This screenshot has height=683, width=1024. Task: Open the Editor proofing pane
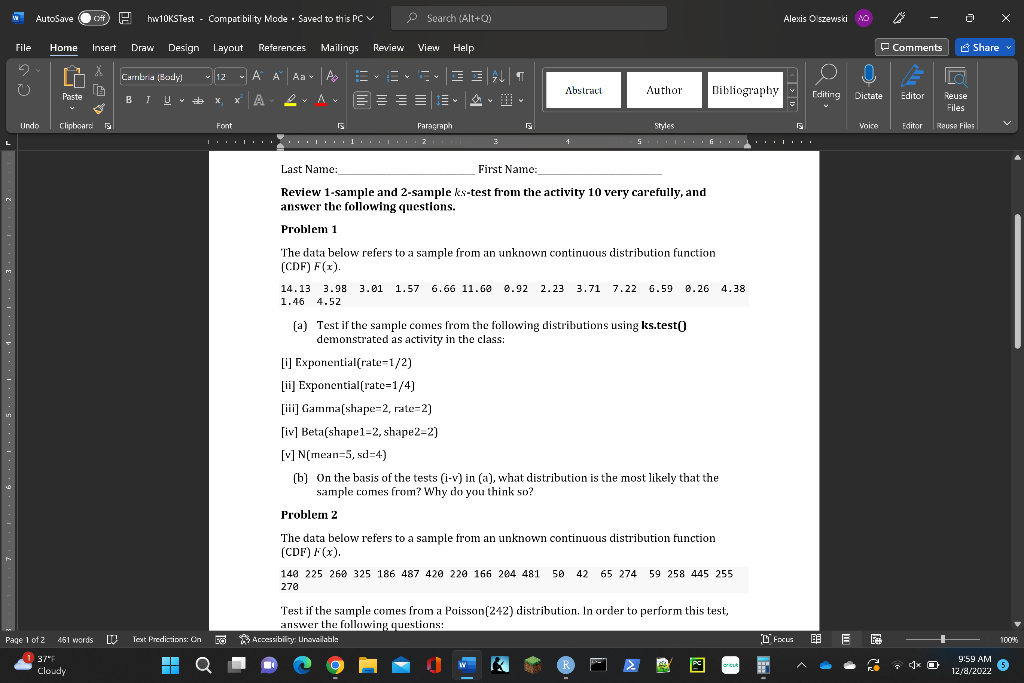pyautogui.click(x=912, y=83)
